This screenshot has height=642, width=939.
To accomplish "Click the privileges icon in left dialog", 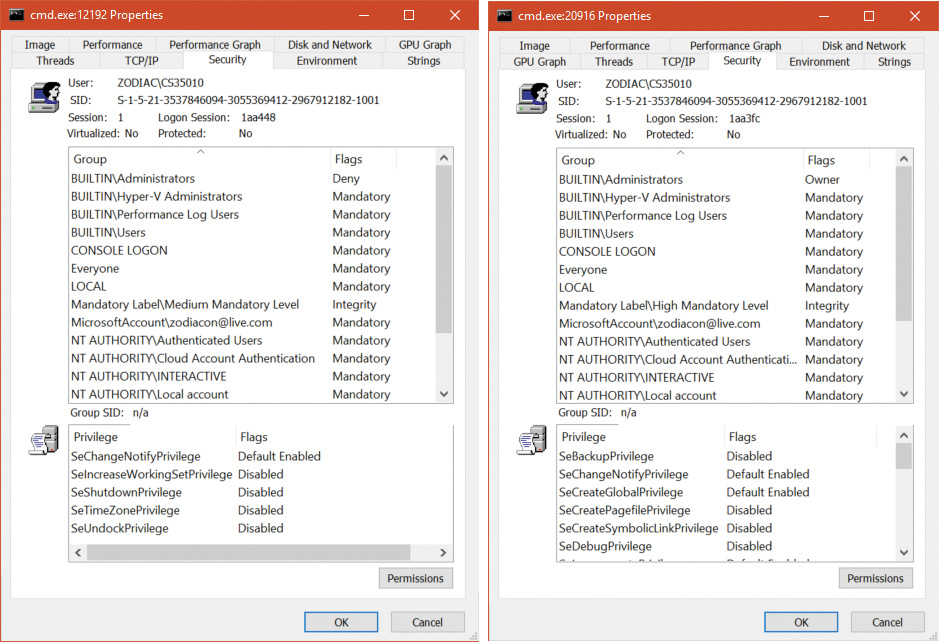I will [43, 440].
